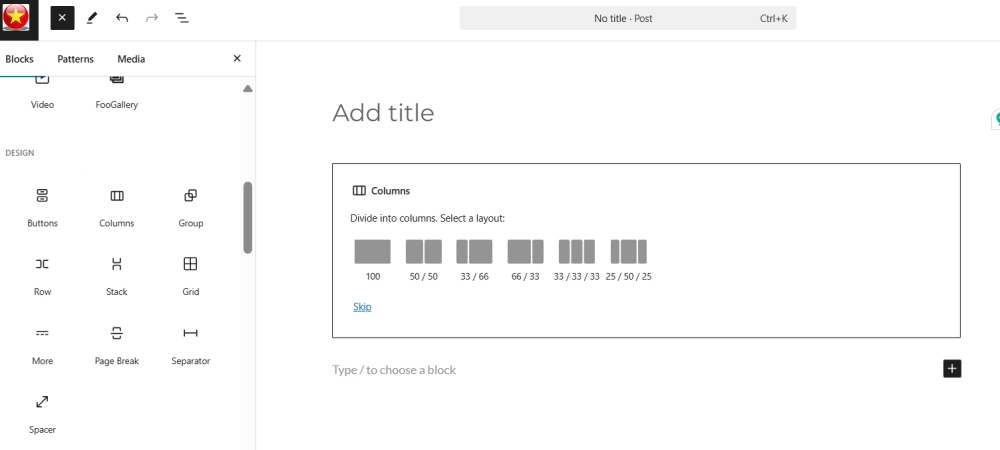
Task: Click the Add title field
Action: (646, 113)
